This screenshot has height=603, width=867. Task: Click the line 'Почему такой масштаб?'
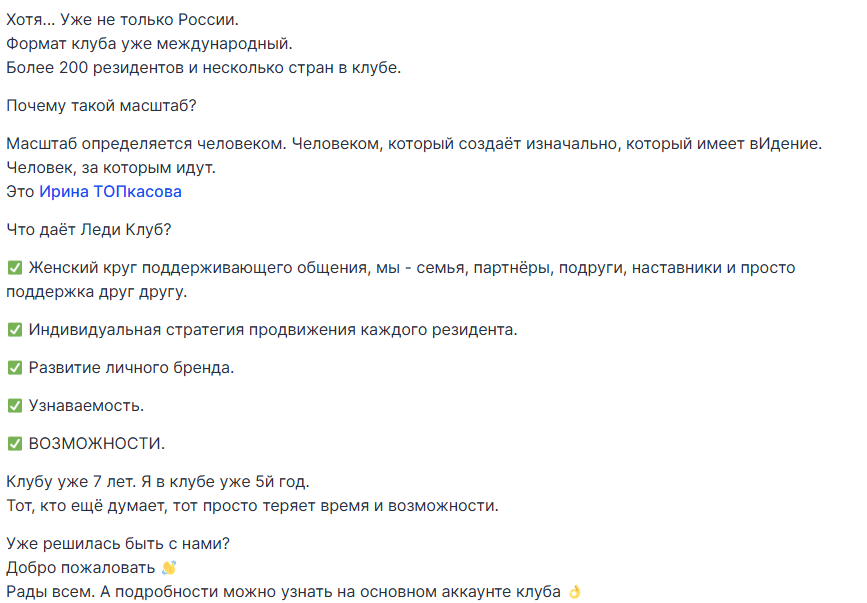click(89, 105)
